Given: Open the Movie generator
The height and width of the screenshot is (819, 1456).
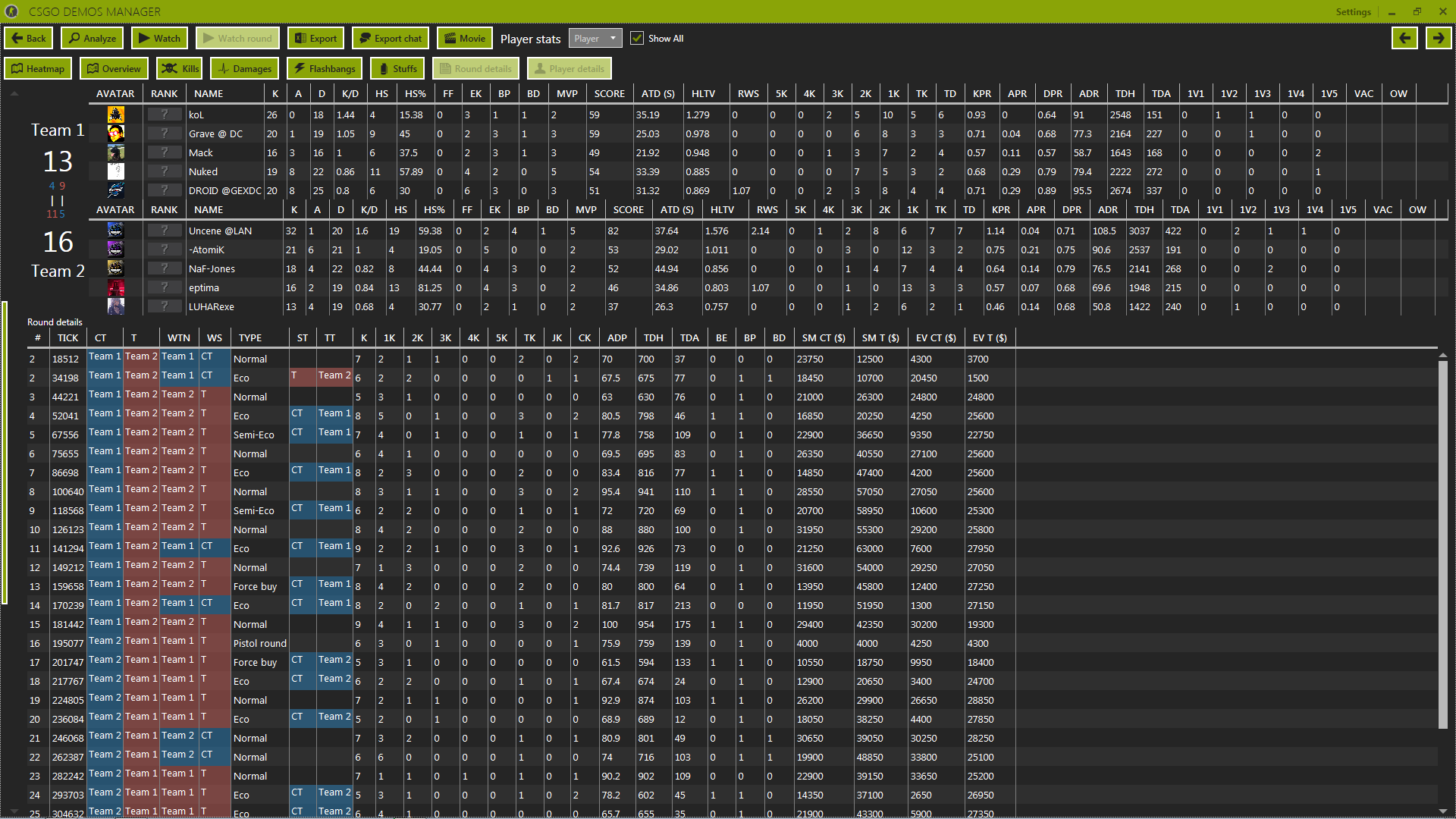Looking at the screenshot, I should 465,39.
